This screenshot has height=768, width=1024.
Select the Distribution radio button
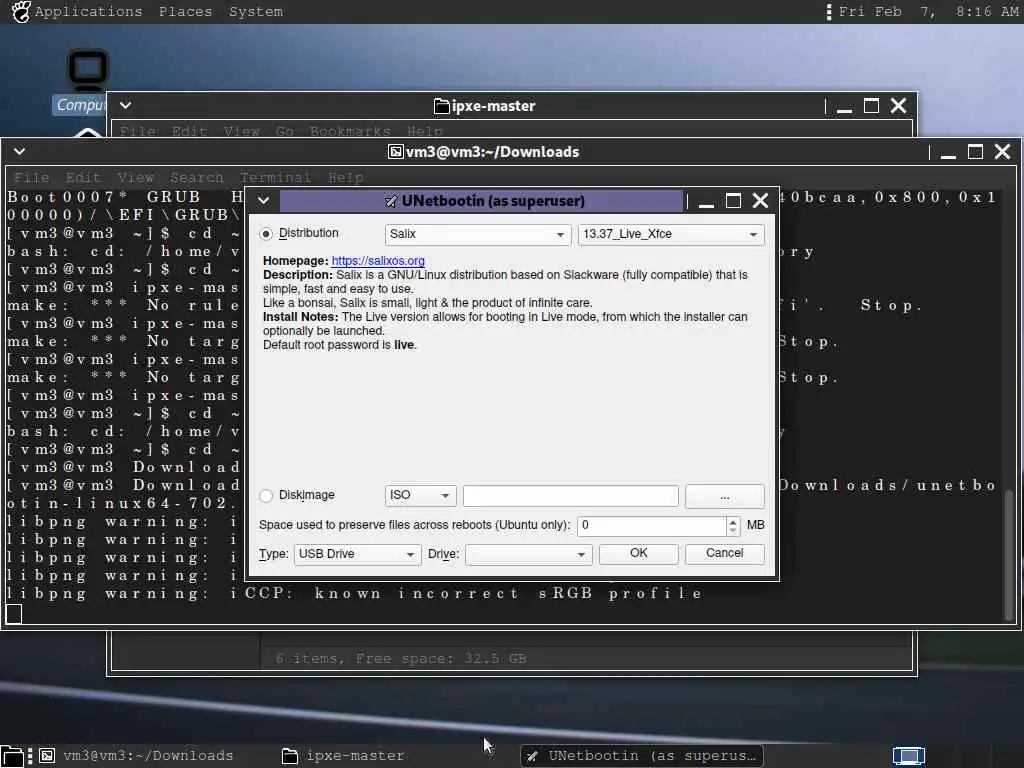266,234
